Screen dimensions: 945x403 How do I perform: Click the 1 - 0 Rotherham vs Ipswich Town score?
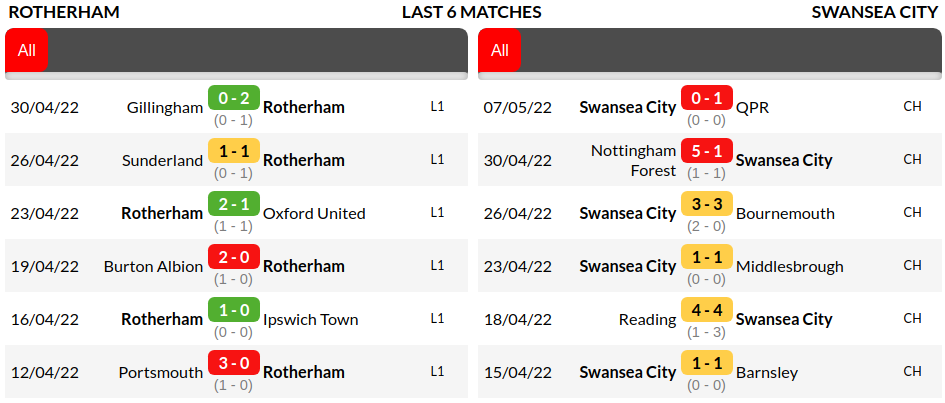pos(234,310)
